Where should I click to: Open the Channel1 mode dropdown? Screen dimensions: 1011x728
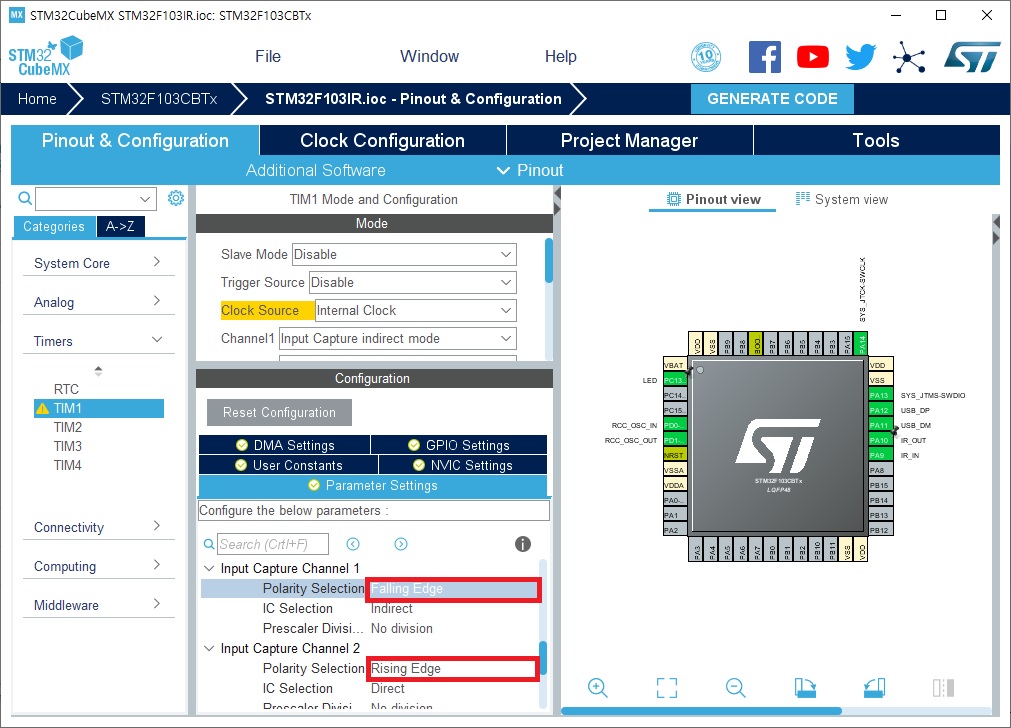coord(398,339)
